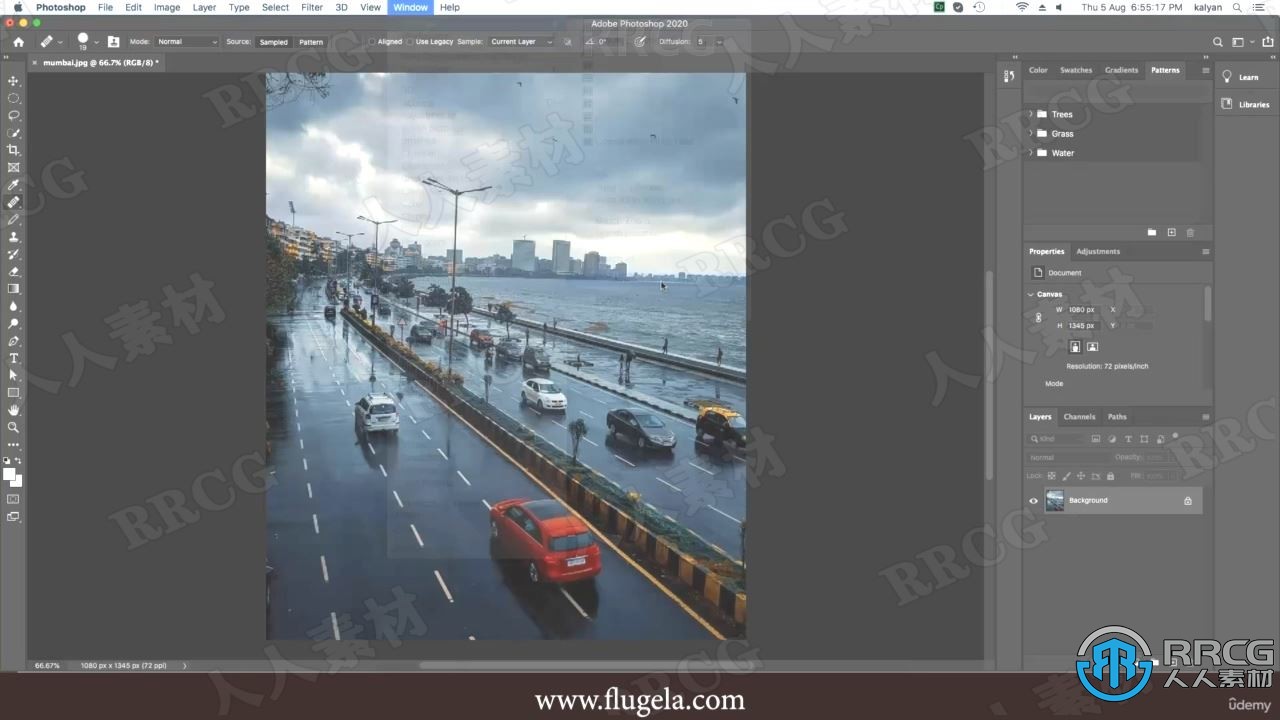Enable the Use Legacy checkbox
Screen dimensions: 1280x720
(x=410, y=42)
